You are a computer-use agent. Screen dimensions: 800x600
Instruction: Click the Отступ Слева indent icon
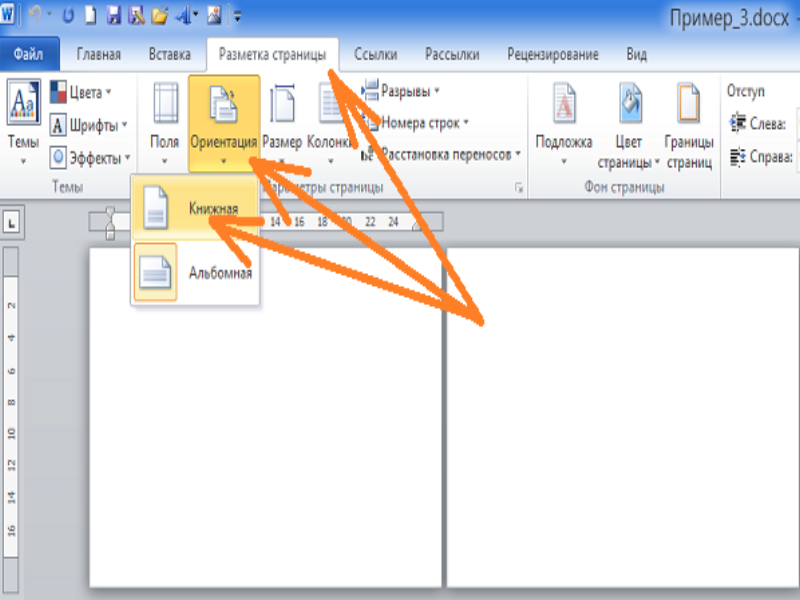click(x=737, y=123)
